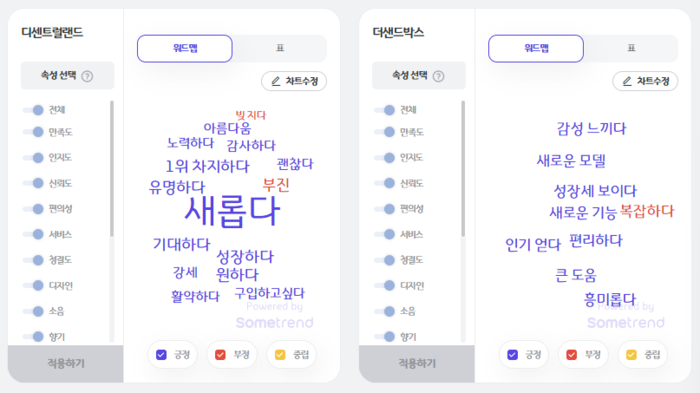
Task: Uncheck 중립 checkbox under 더센트럴랜드 word cloud
Action: pos(280,355)
